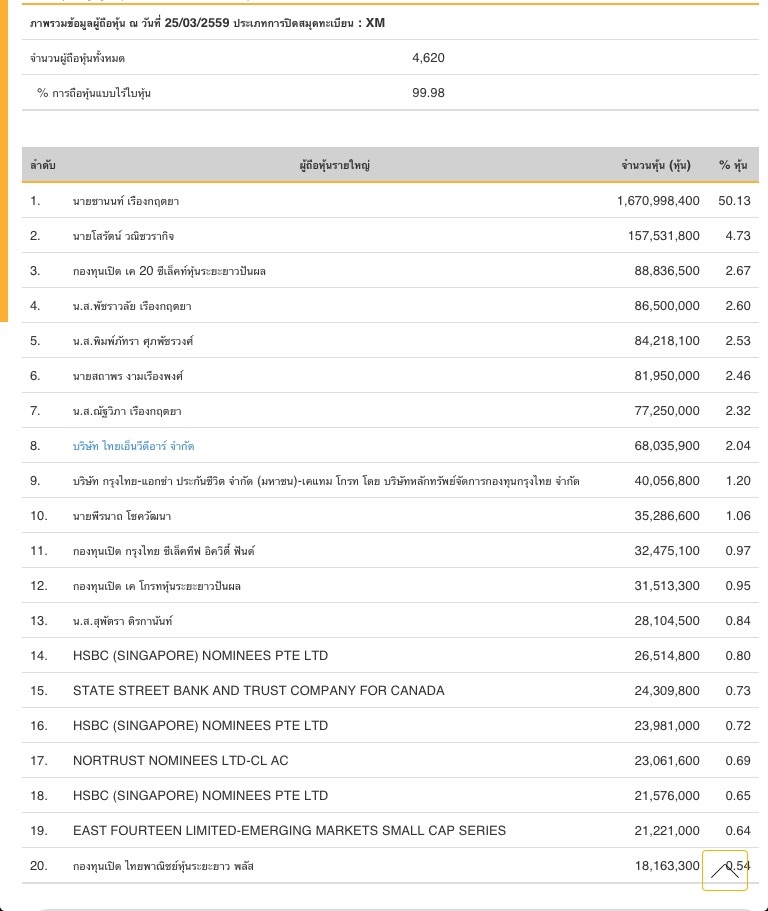
Task: Click the scroll-to-top arrow button
Action: click(x=724, y=870)
